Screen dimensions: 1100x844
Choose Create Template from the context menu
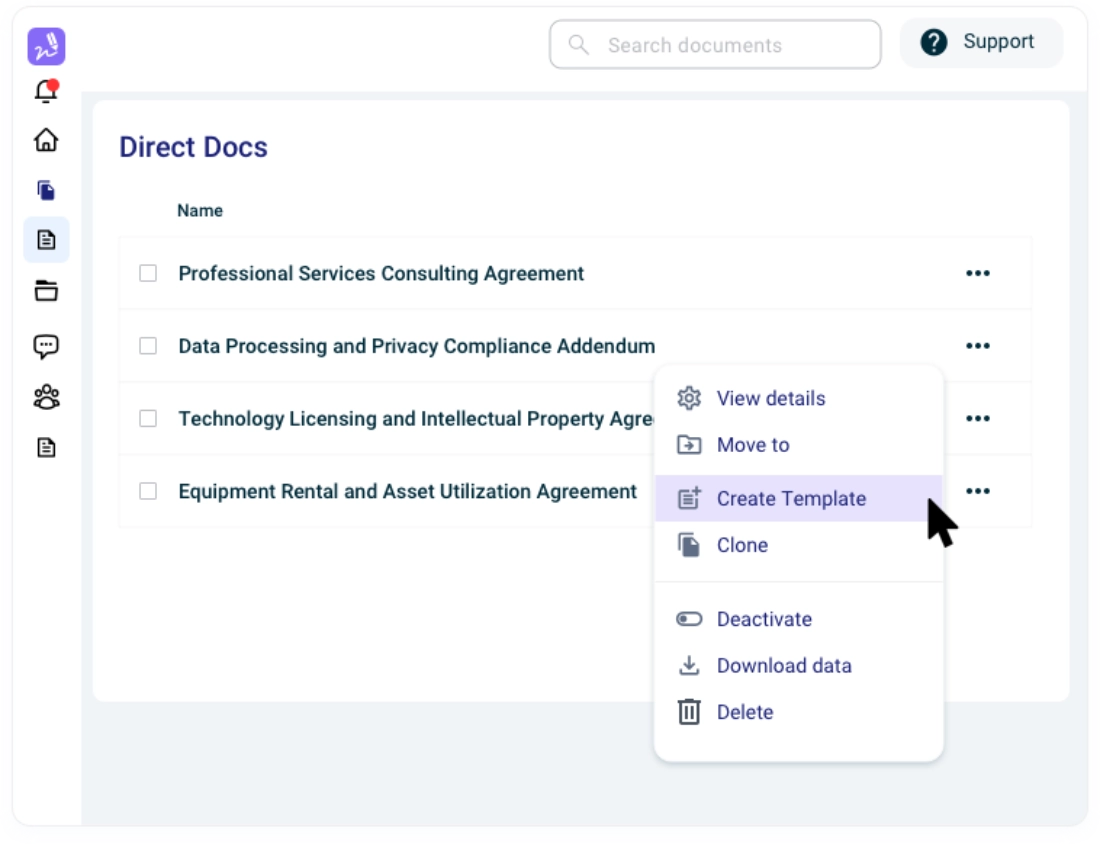click(790, 498)
